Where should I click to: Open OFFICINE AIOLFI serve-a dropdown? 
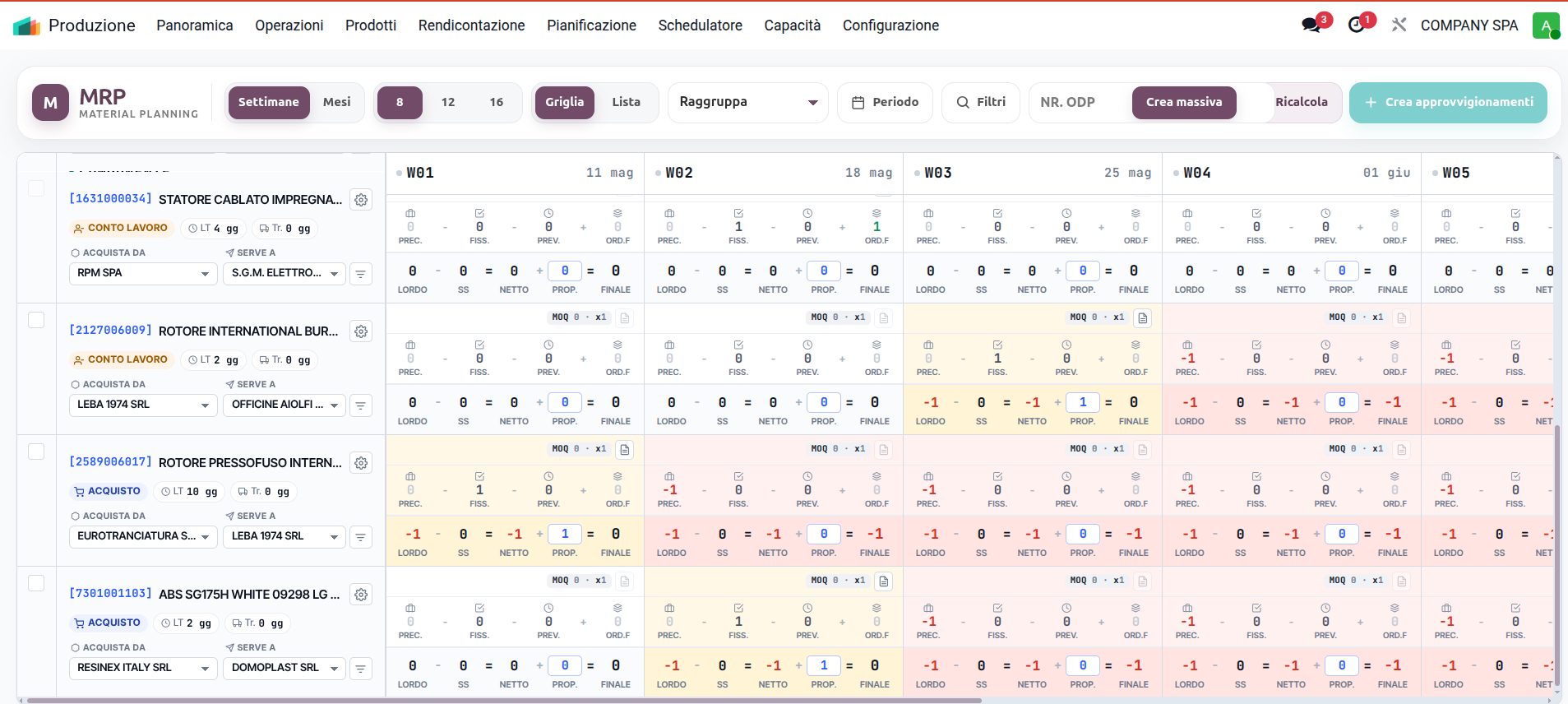point(284,405)
